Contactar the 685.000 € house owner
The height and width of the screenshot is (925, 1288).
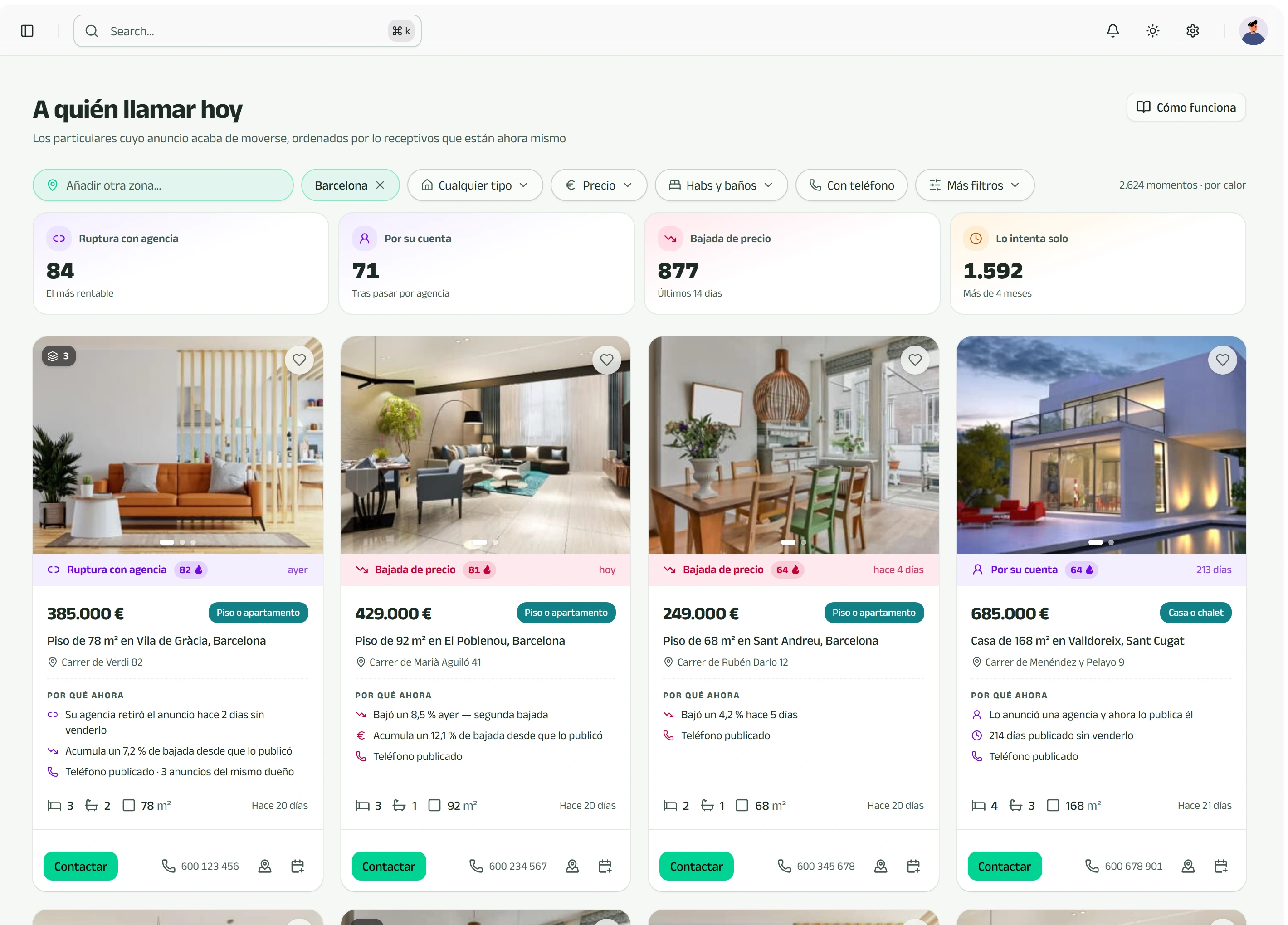point(1004,866)
